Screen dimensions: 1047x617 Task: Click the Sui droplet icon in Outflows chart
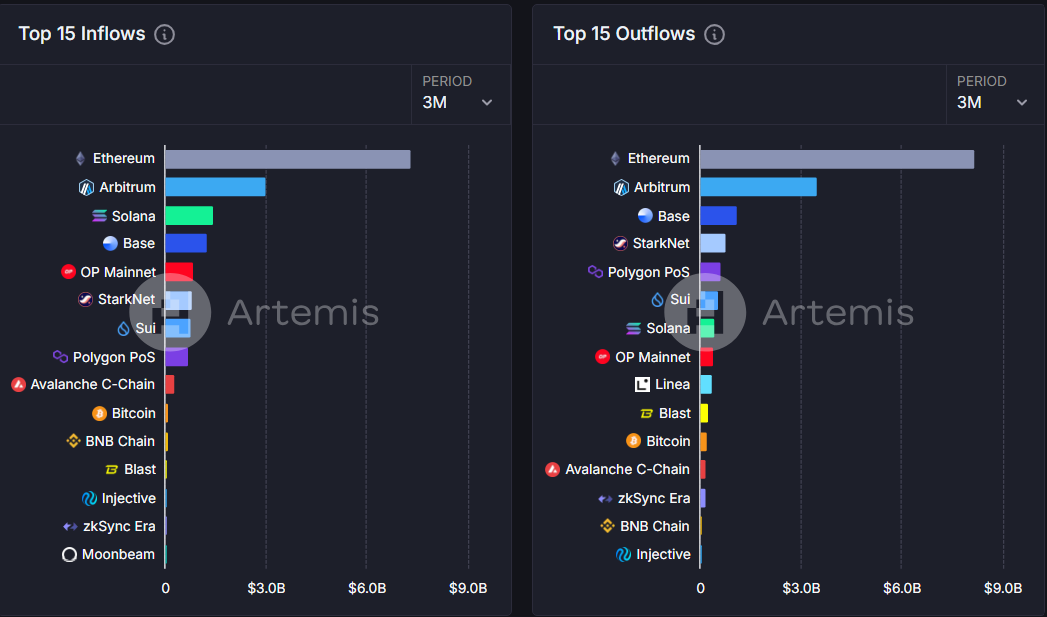[658, 299]
